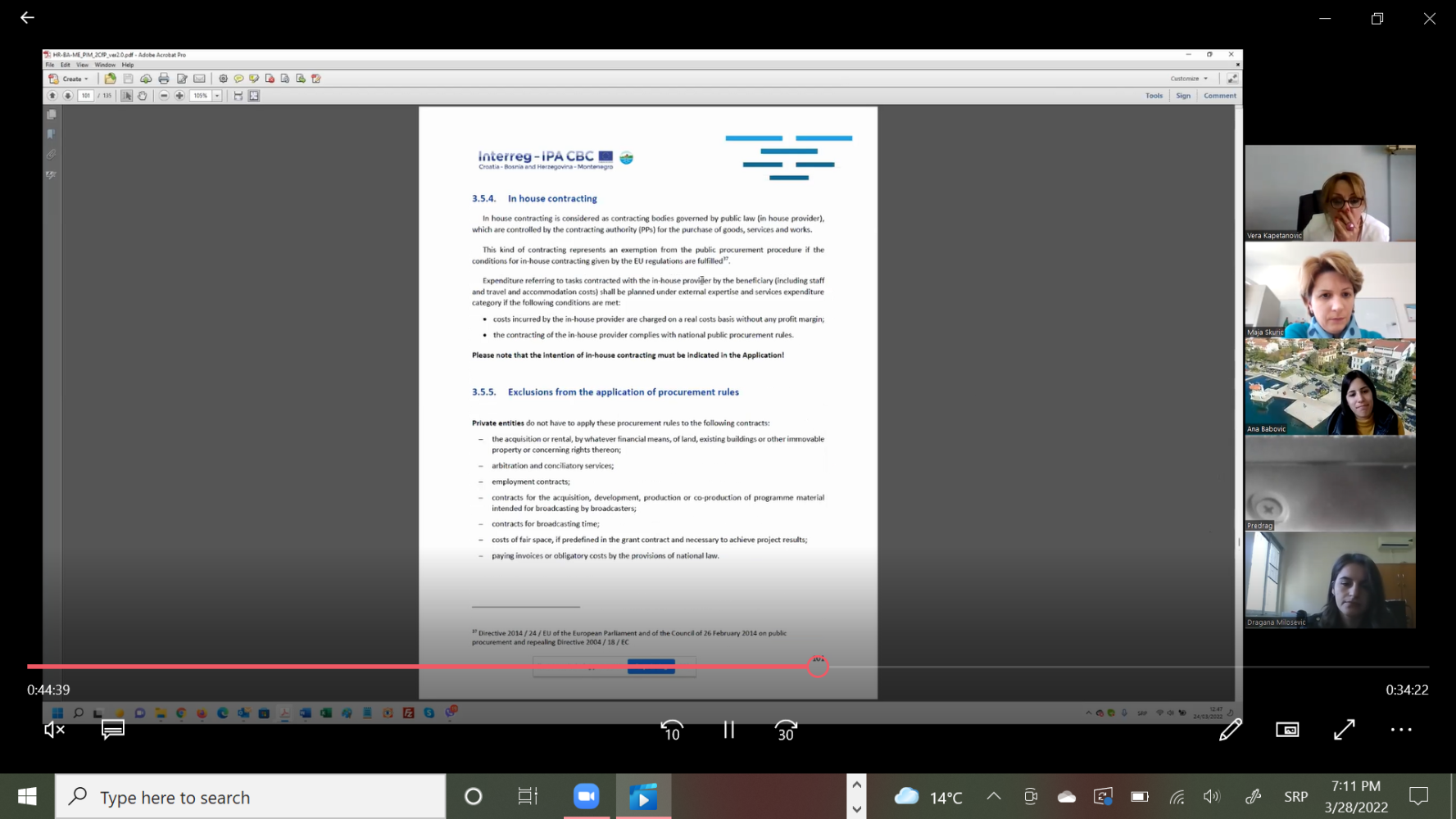The image size is (1456, 819).
Task: Click the back arrow in the video player
Action: coord(27,17)
